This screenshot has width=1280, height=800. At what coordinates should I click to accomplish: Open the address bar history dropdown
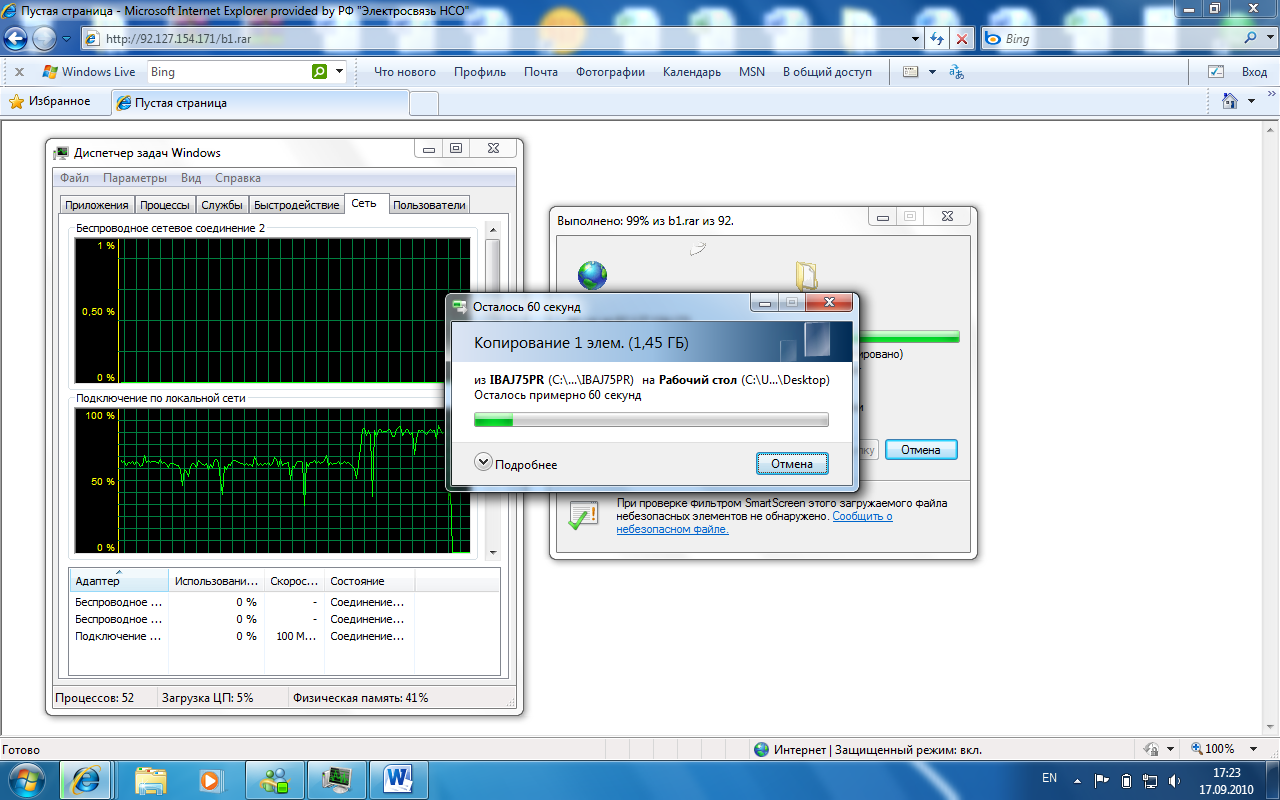point(916,39)
